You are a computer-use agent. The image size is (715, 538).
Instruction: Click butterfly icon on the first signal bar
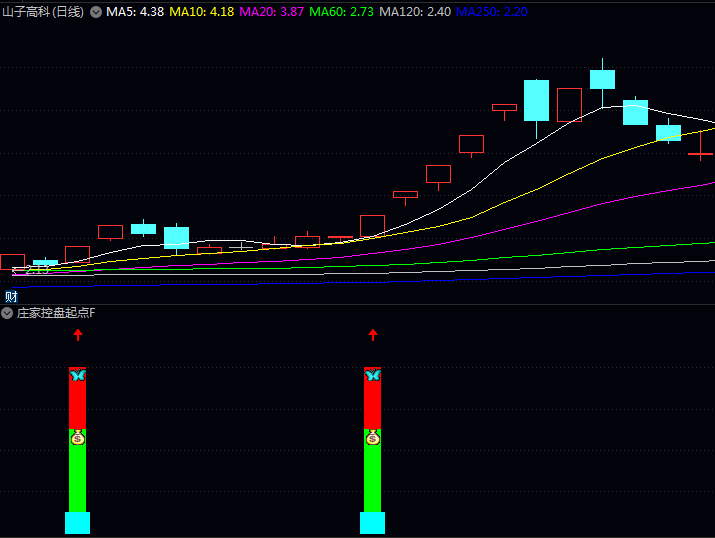click(78, 375)
